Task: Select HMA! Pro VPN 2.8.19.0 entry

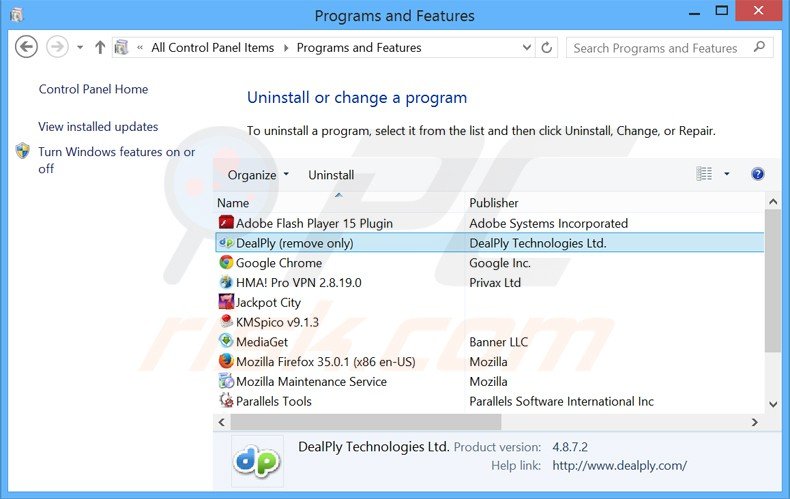Action: tap(299, 283)
